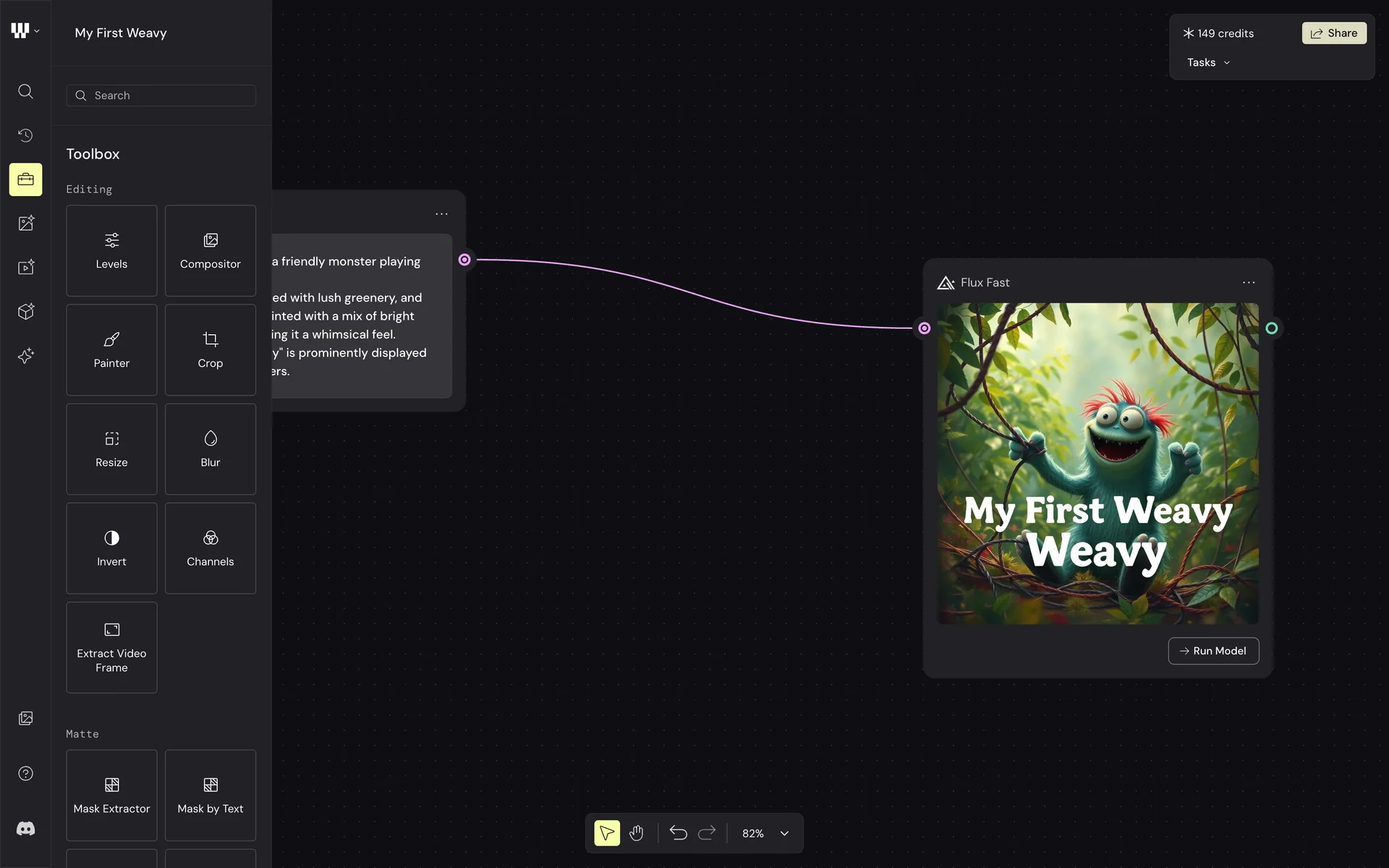
Task: Open the image models sidebar icon
Action: [x=25, y=224]
